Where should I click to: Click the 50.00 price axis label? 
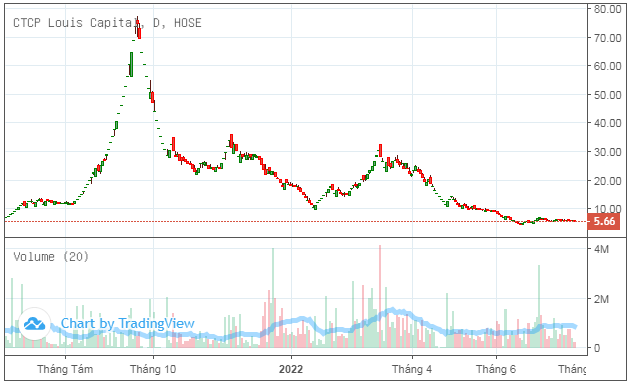click(607, 95)
